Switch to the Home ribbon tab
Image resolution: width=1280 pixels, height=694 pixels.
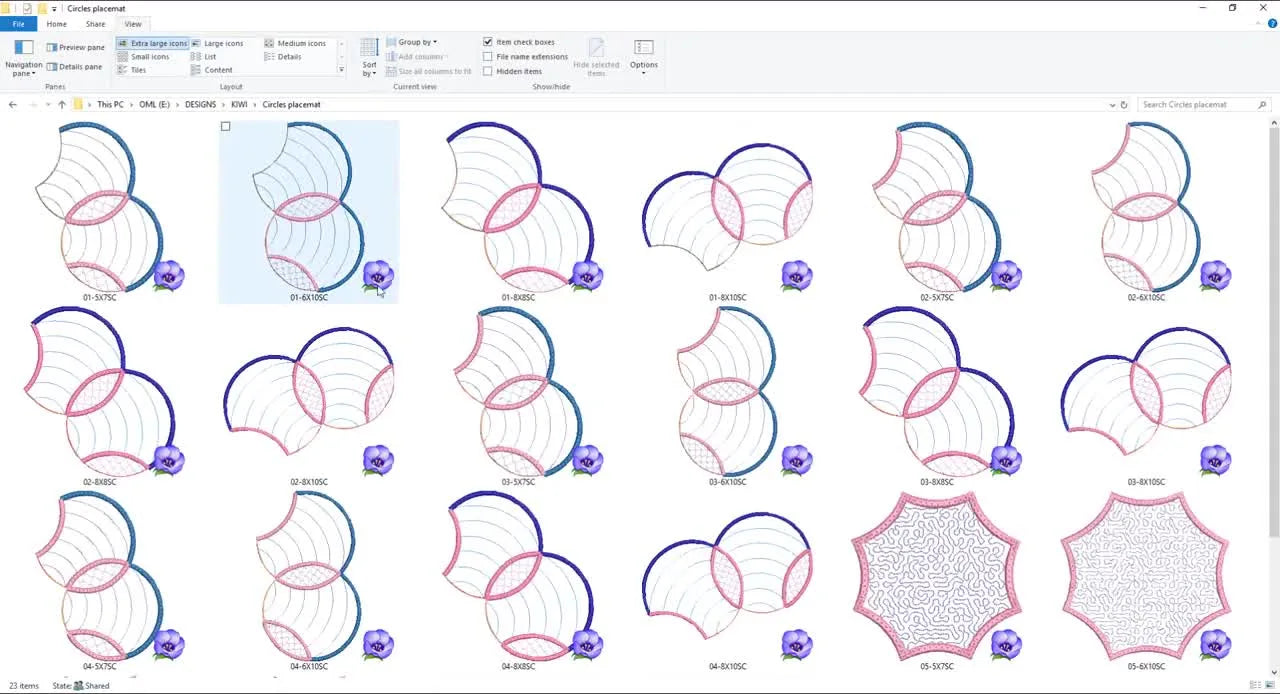pos(56,24)
